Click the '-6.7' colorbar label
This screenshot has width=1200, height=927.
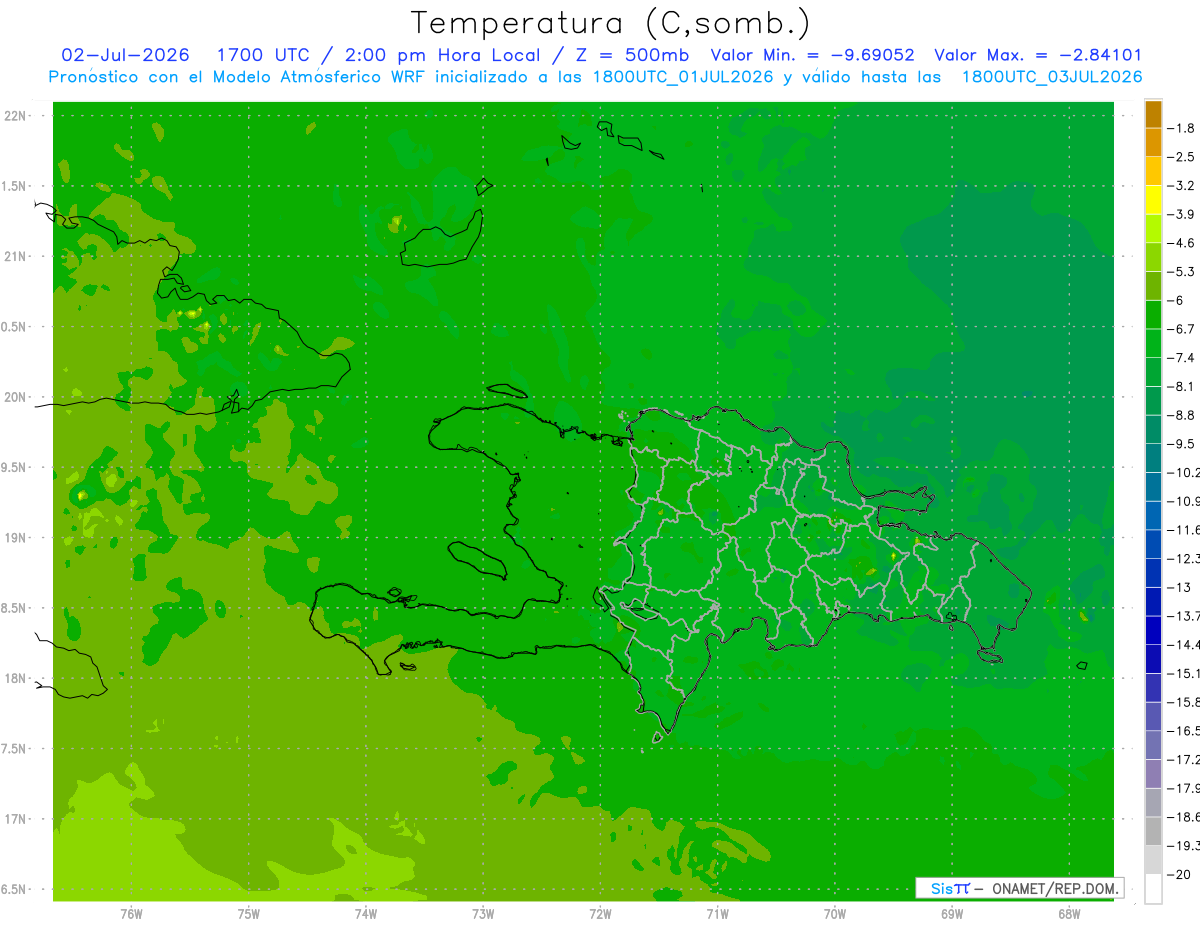(x=1181, y=329)
